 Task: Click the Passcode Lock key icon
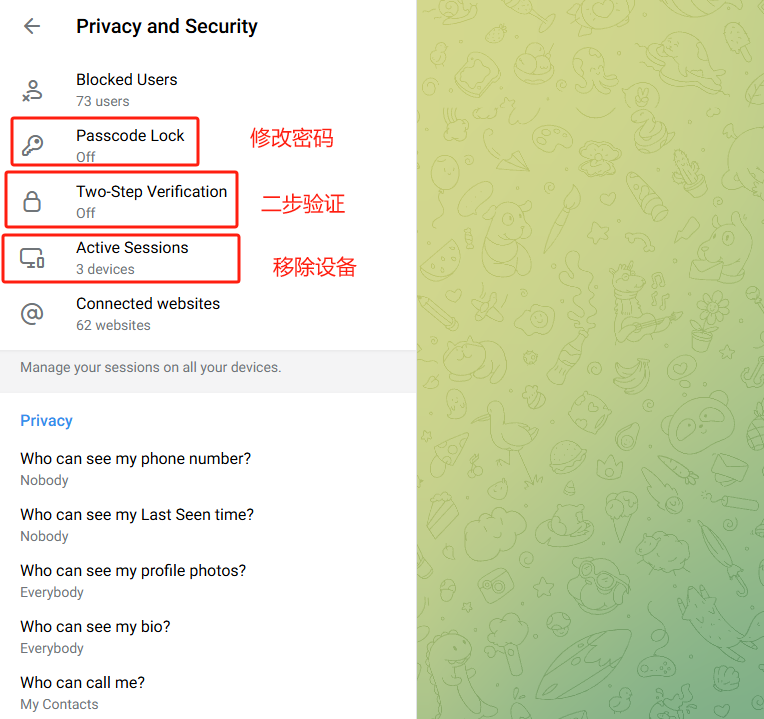coord(32,146)
